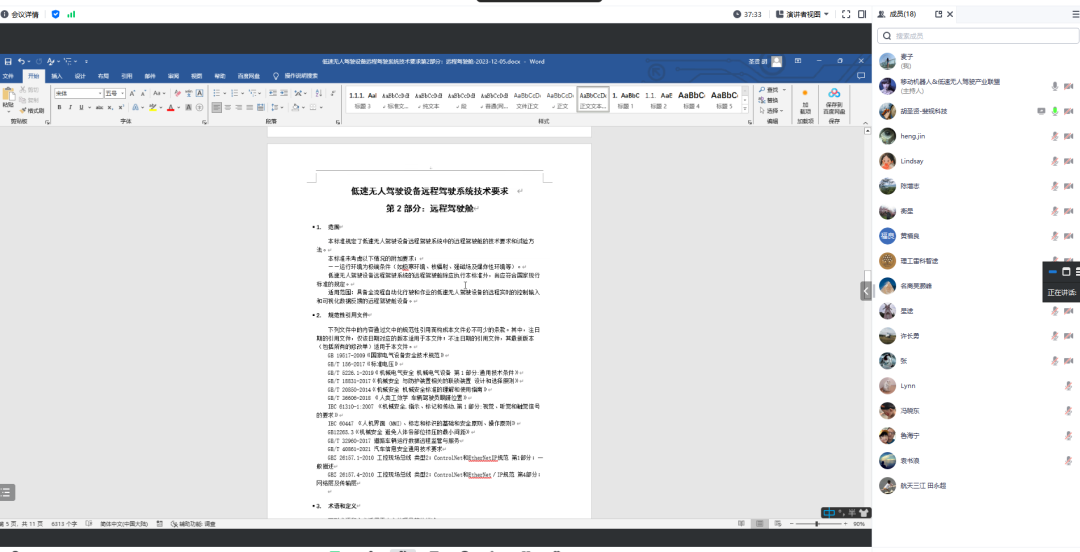This screenshot has width=1080, height=552.
Task: Click the Word save icon in title bar
Action: pos(8,62)
